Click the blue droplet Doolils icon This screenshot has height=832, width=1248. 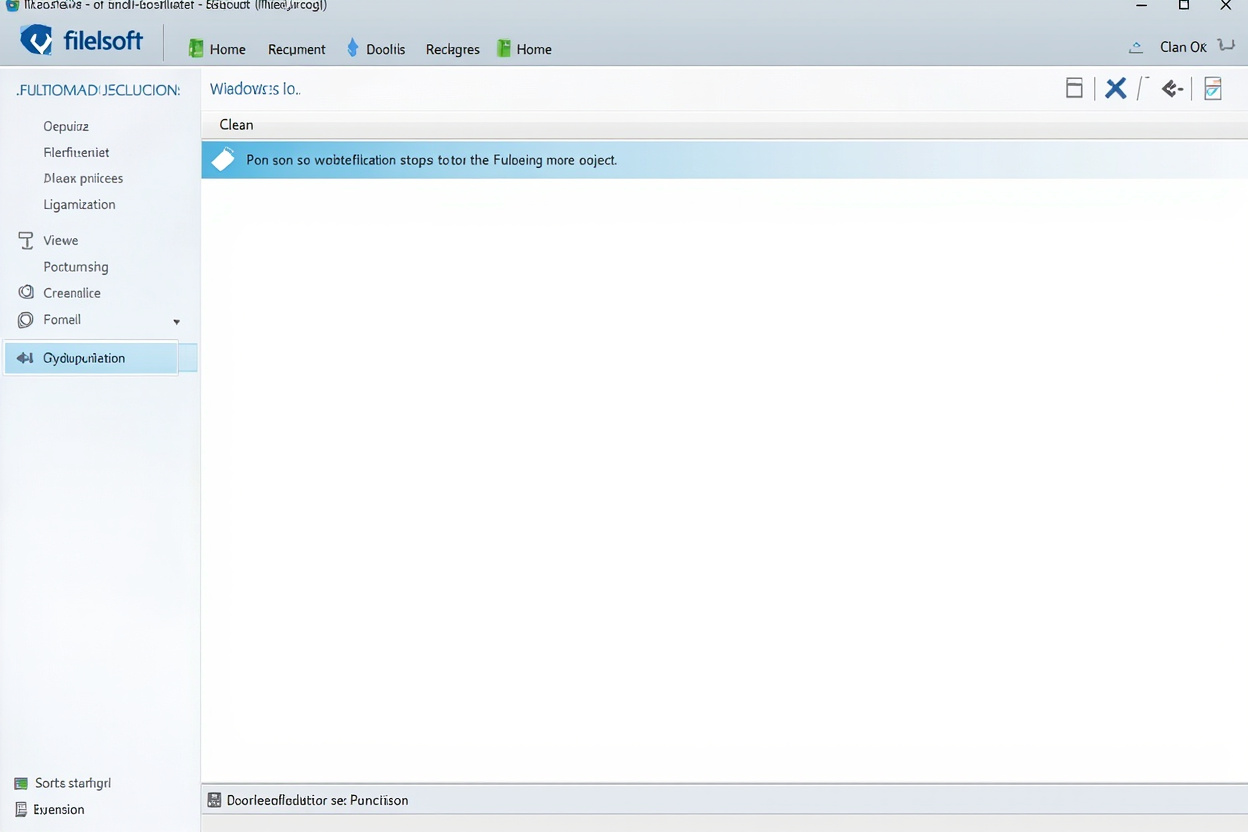352,48
